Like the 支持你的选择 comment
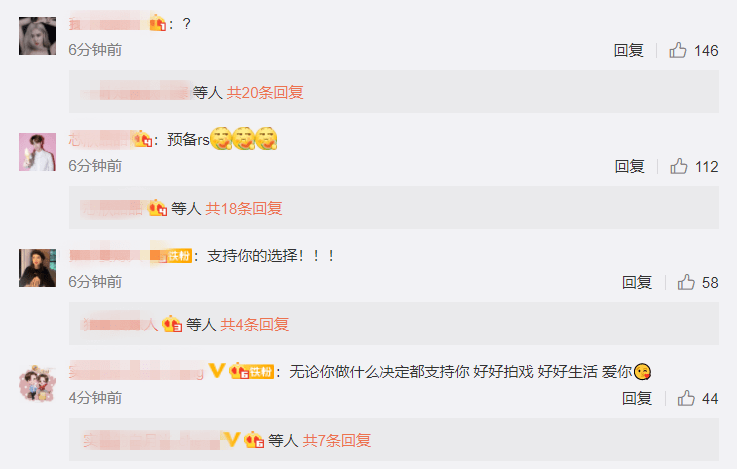This screenshot has width=737, height=469. pos(686,282)
